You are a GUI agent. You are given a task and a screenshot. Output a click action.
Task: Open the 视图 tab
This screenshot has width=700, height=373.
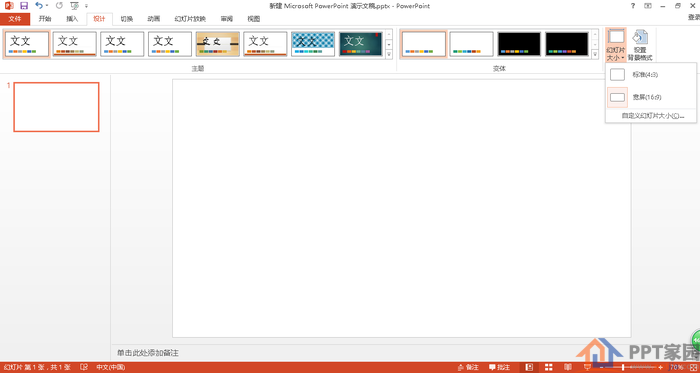pos(254,19)
